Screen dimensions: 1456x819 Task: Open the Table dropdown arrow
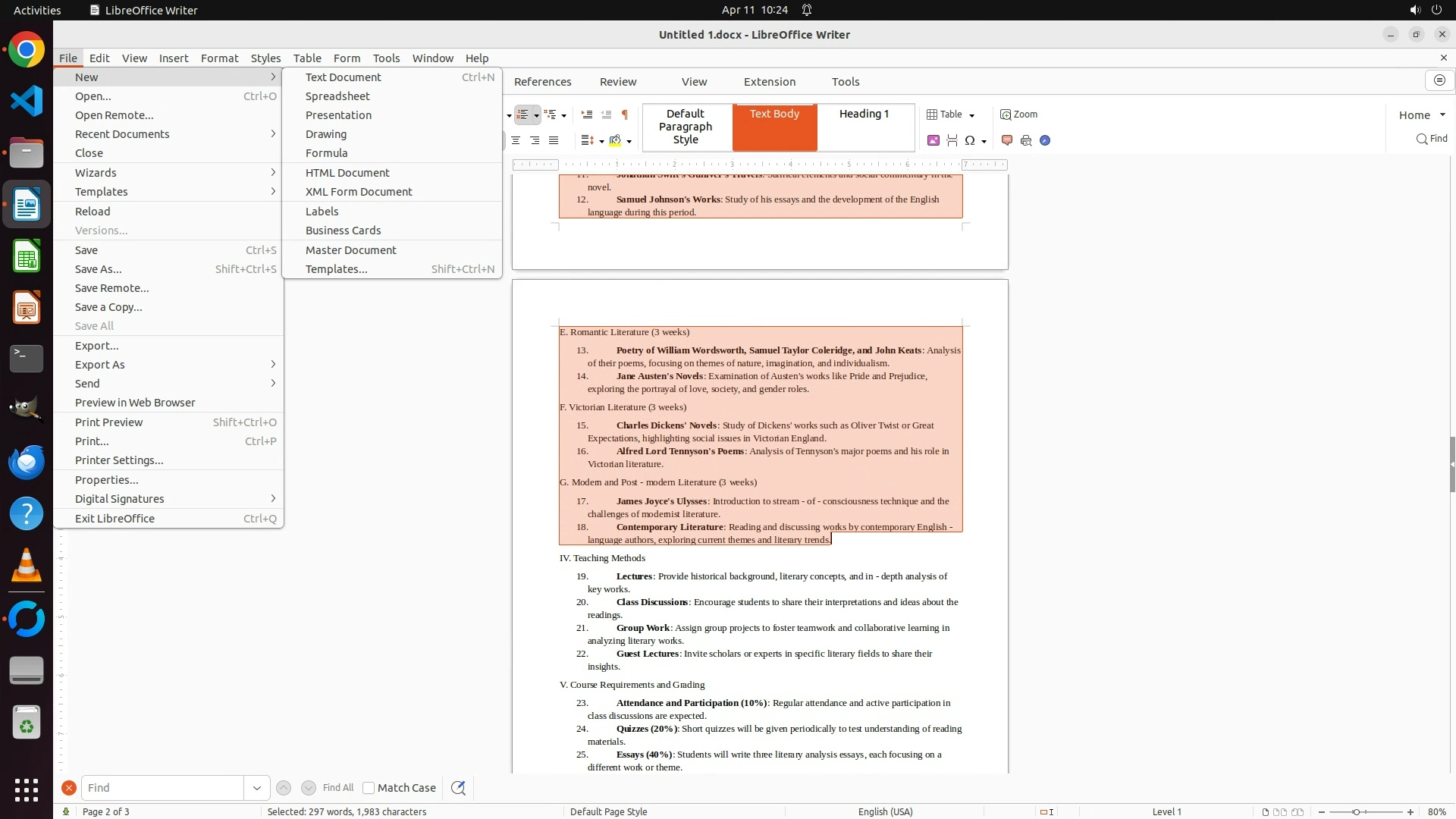971,115
